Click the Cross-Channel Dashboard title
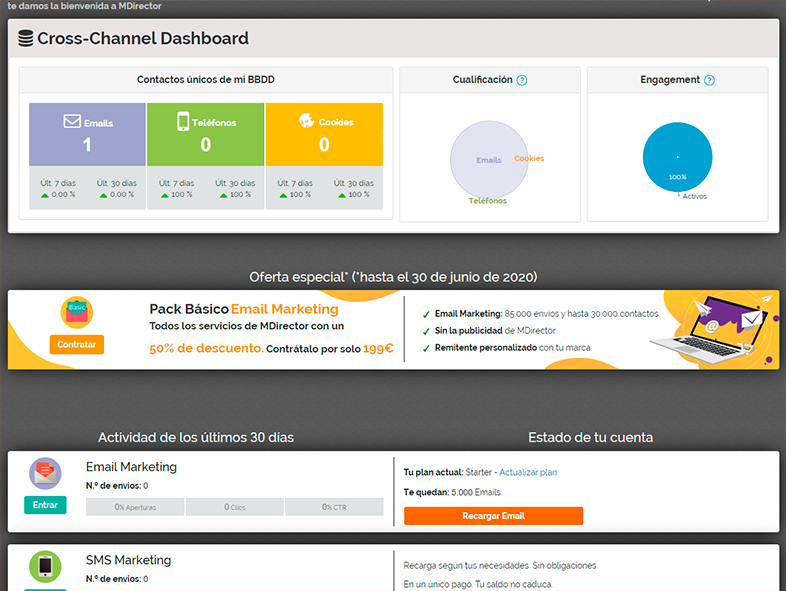The image size is (786, 591). pyautogui.click(x=143, y=39)
